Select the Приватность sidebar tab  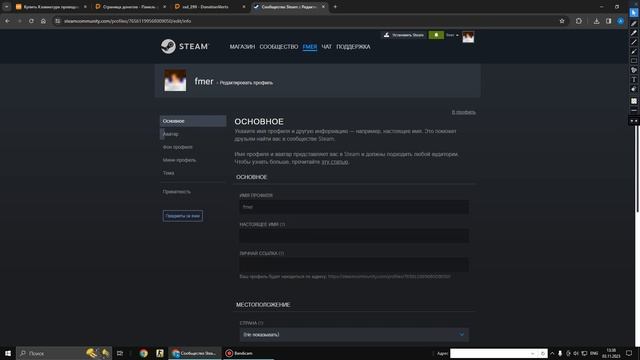[x=193, y=191]
